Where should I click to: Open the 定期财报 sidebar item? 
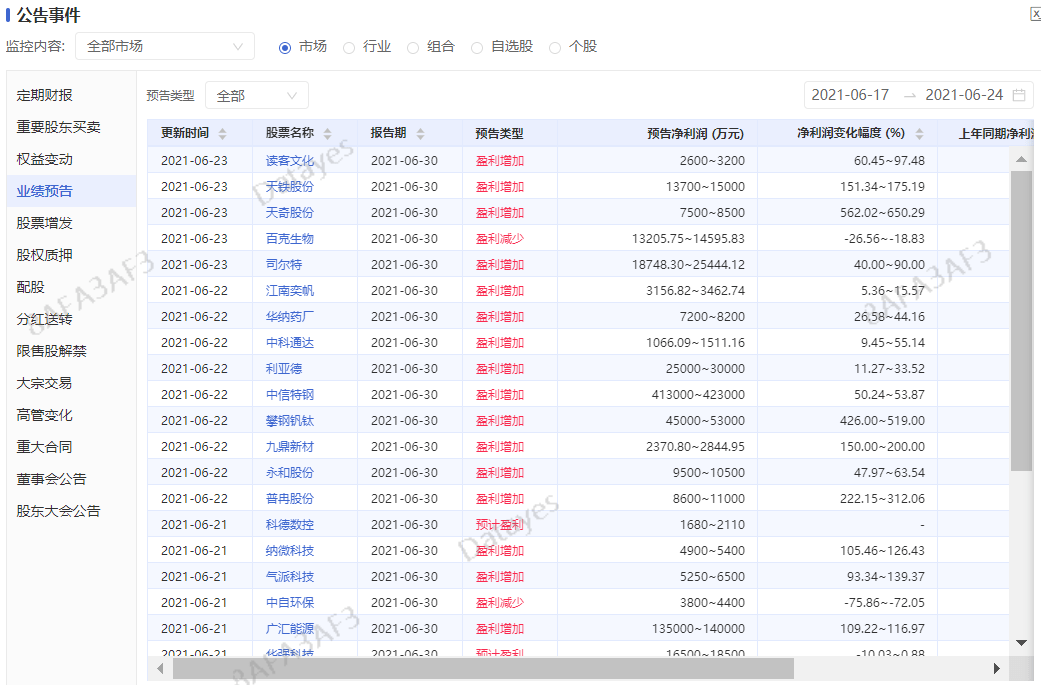click(44, 95)
